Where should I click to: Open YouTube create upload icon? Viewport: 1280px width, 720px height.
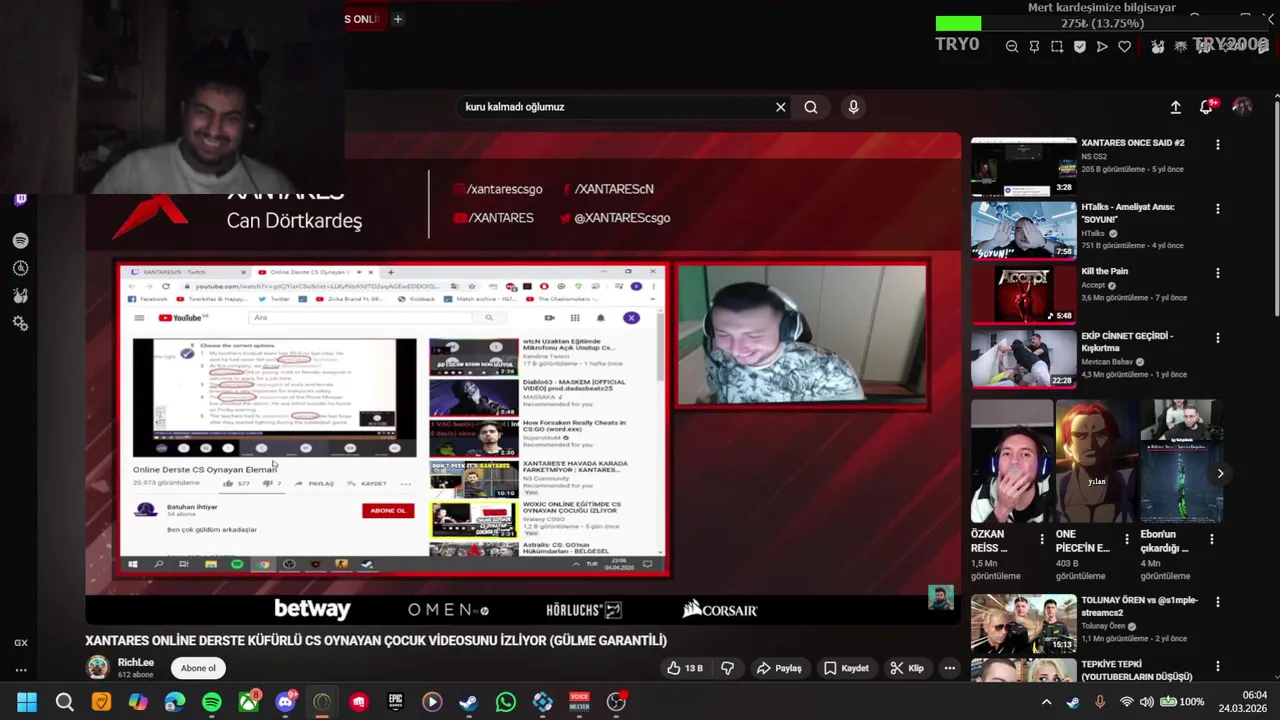point(1176,107)
